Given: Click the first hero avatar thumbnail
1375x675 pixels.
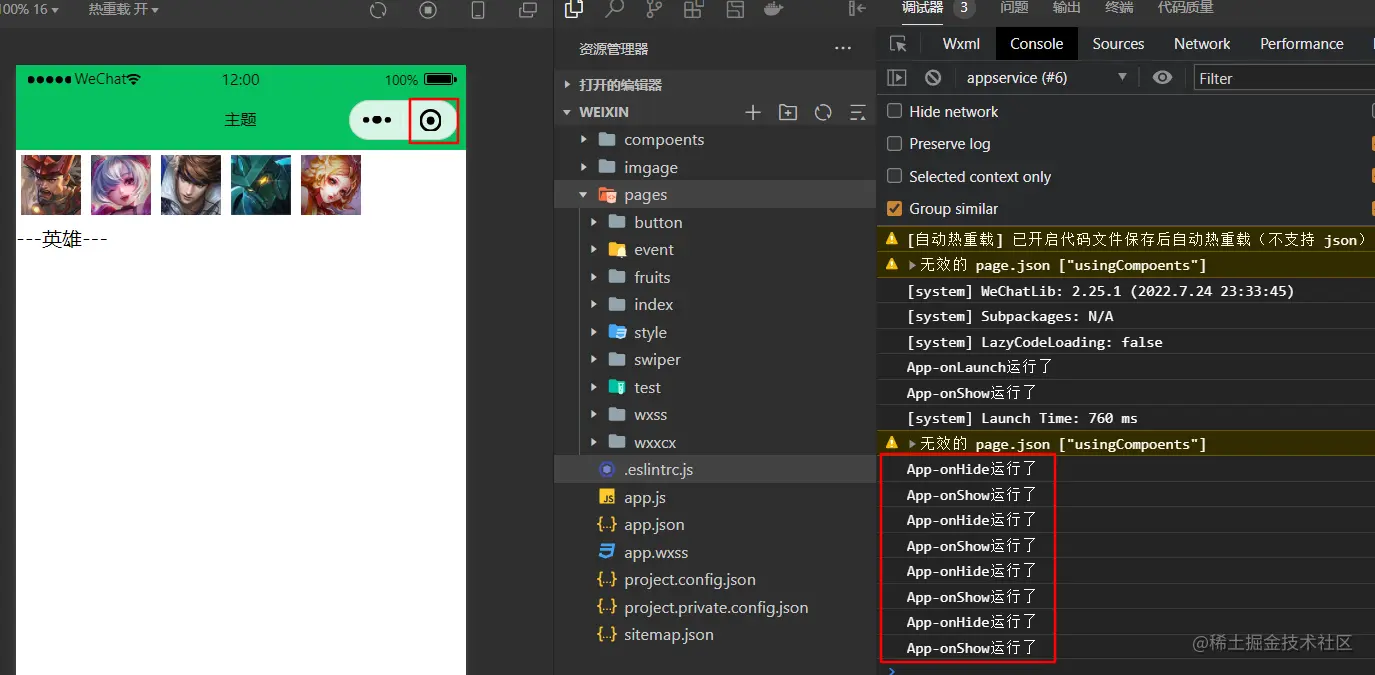Looking at the screenshot, I should point(51,185).
